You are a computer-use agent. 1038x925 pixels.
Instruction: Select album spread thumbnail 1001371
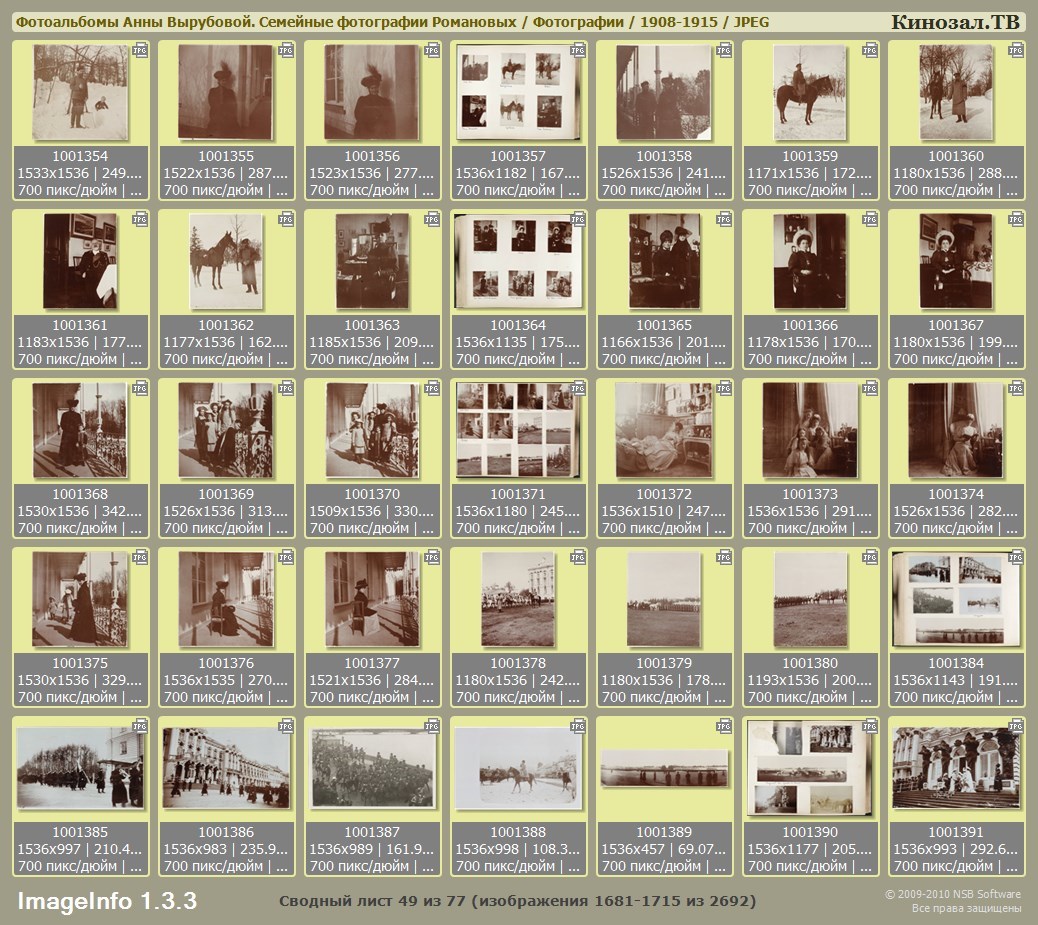(518, 430)
